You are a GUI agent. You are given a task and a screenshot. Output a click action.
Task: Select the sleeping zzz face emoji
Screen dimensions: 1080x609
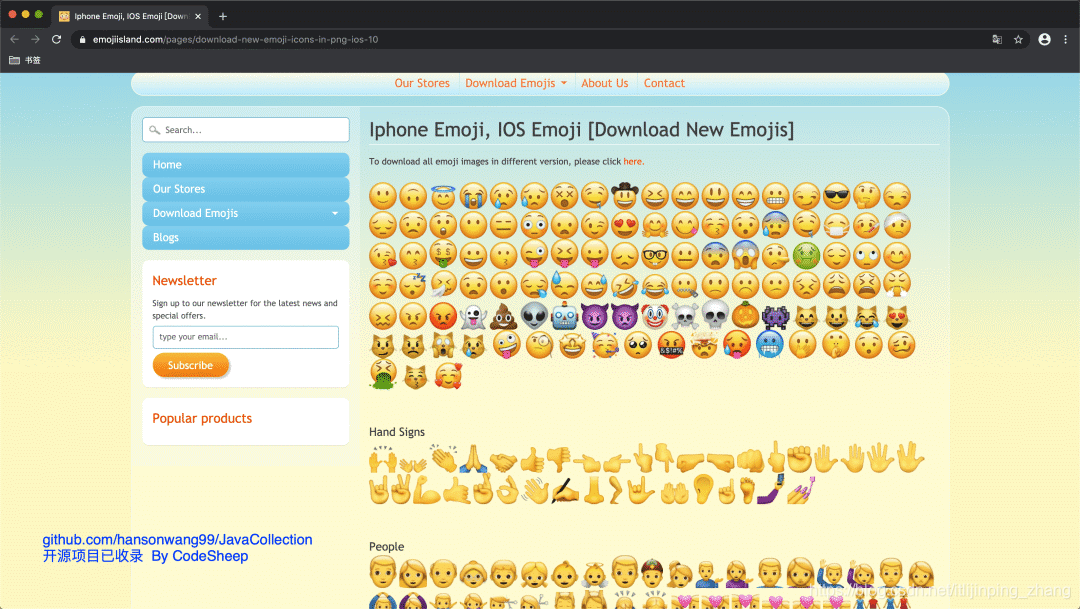(x=413, y=285)
